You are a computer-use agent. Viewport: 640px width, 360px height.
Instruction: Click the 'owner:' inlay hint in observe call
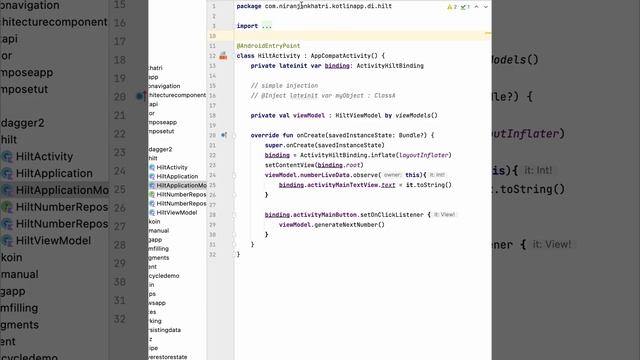pyautogui.click(x=392, y=175)
